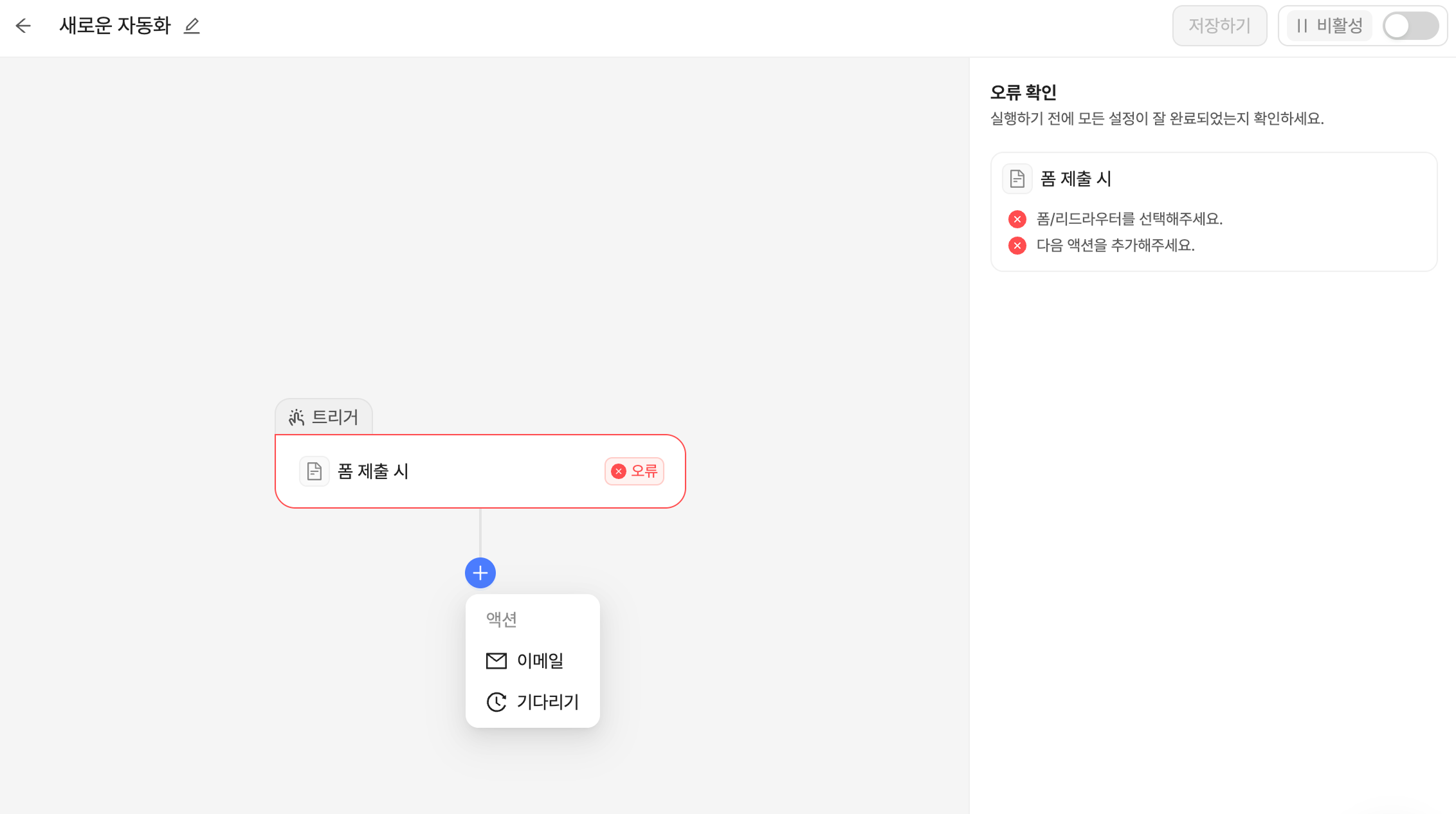Image resolution: width=1456 pixels, height=814 pixels.
Task: Click the blue plus add-step button
Action: click(480, 573)
